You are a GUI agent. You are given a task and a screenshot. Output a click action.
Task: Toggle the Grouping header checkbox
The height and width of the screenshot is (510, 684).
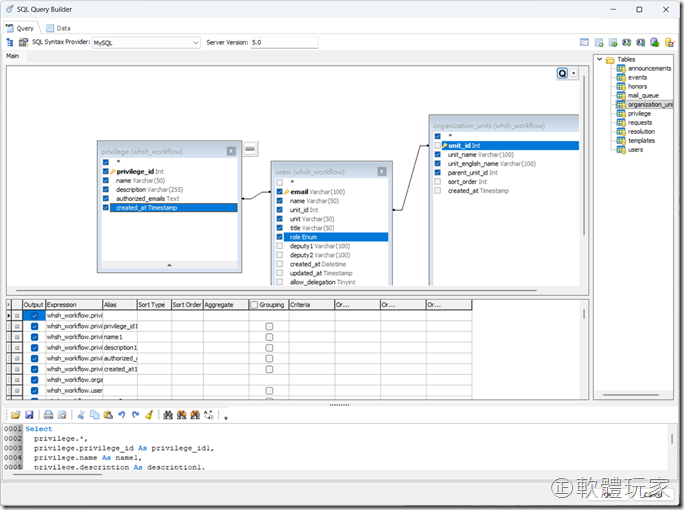(254, 305)
